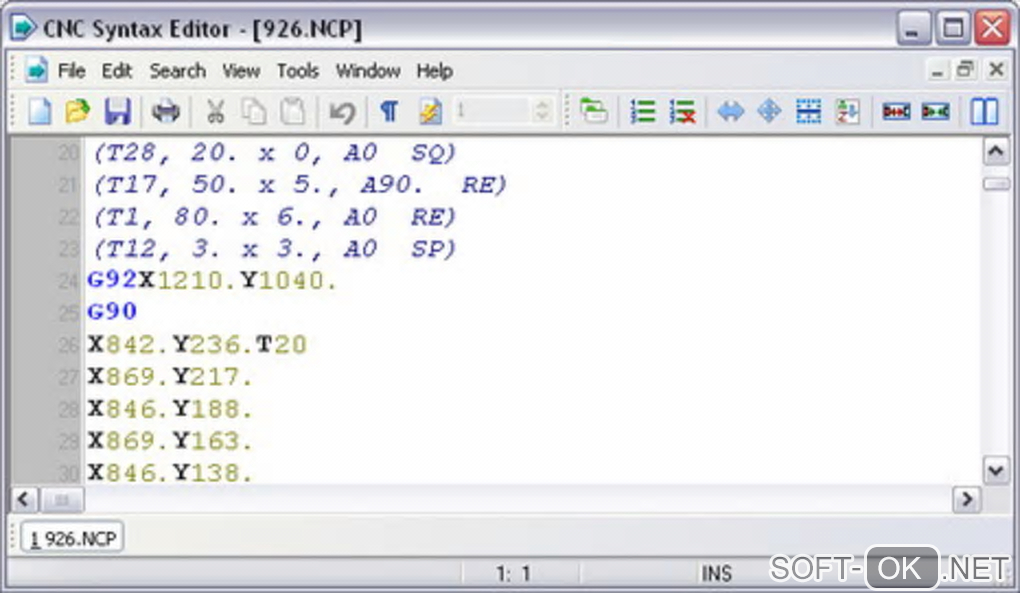Click the spinner arrows beside the number field
This screenshot has height=593, width=1020.
pyautogui.click(x=542, y=111)
